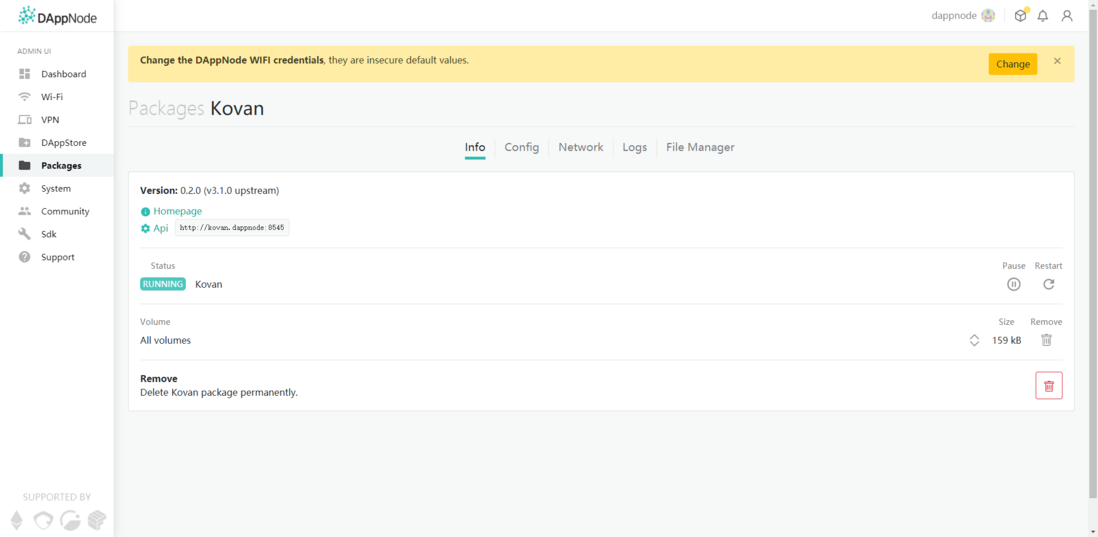
Task: Click the Ethereum supporter logo
Action: (x=16, y=519)
